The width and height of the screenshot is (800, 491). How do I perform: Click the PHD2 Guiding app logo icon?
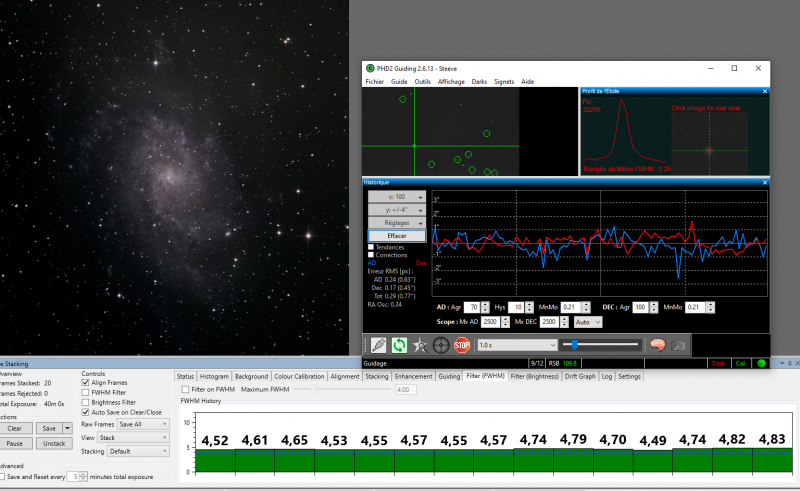tap(370, 68)
